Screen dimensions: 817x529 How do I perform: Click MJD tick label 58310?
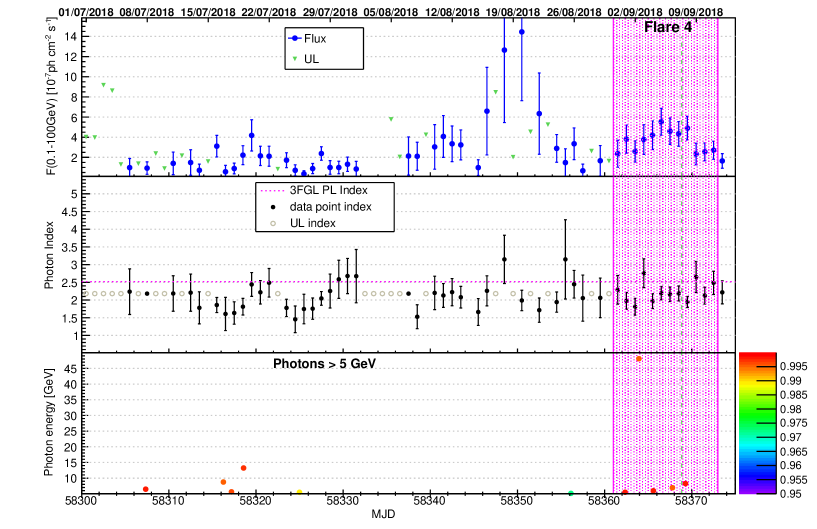[169, 501]
